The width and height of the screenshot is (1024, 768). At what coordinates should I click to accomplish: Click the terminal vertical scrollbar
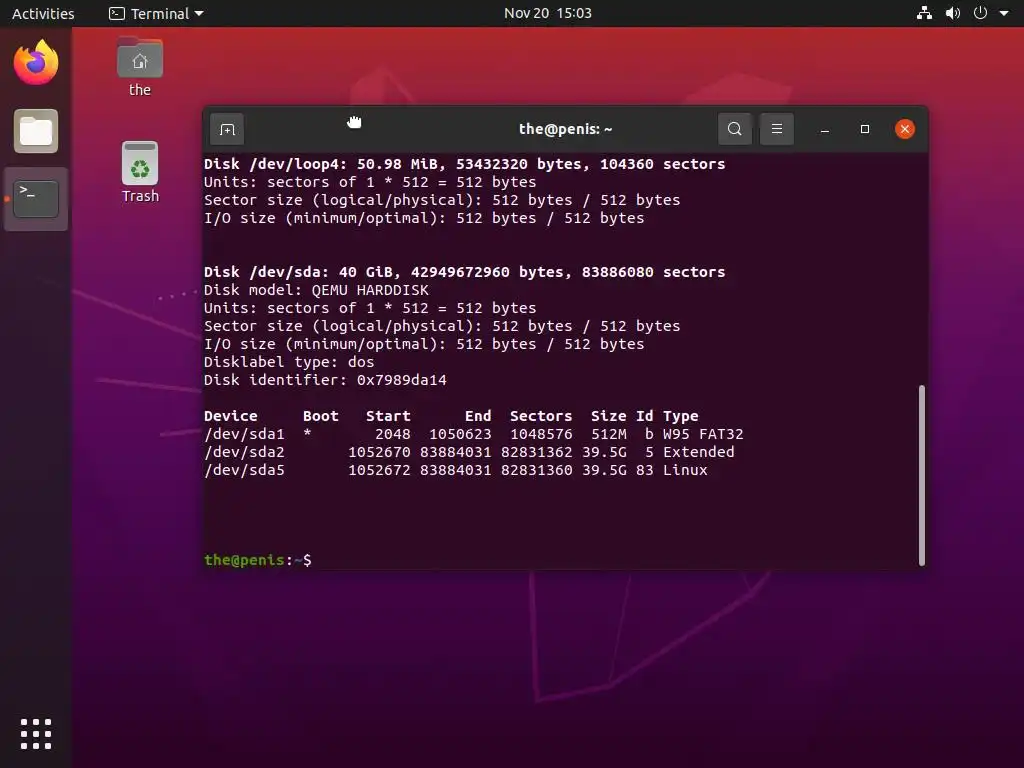coord(921,475)
